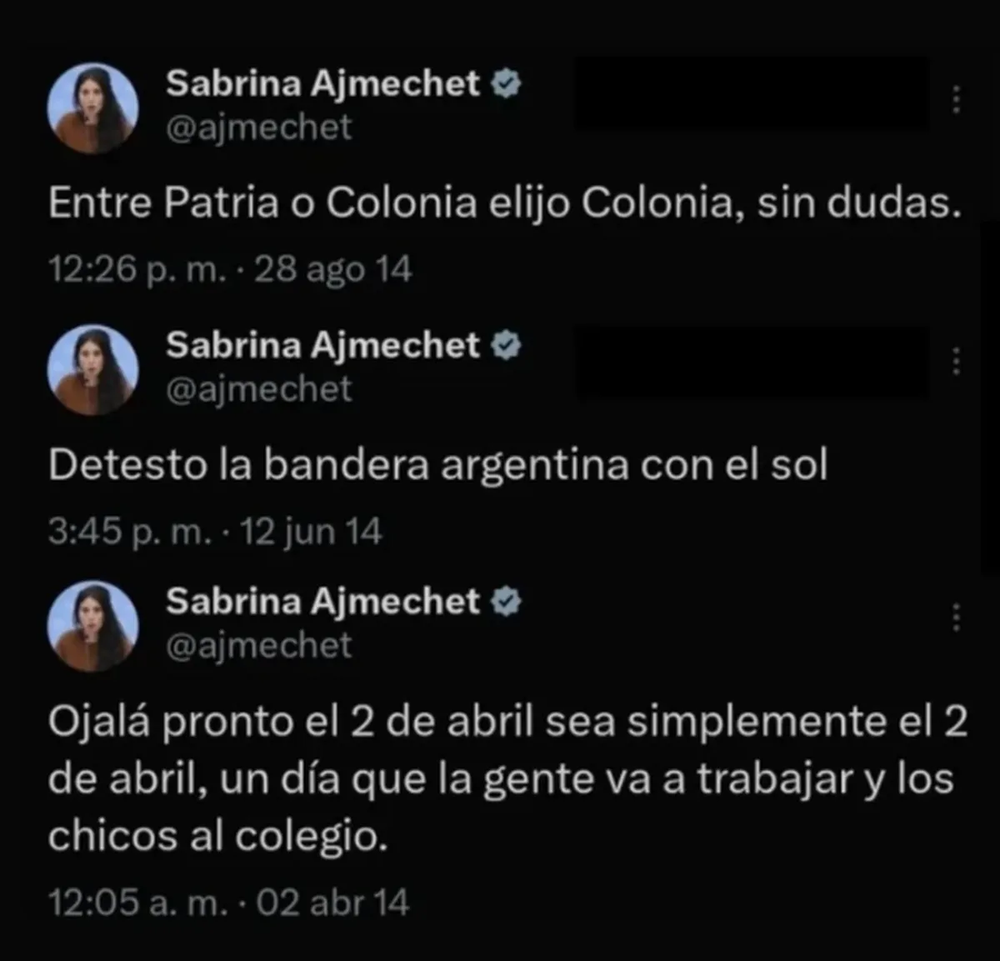This screenshot has height=961, width=1000.
Task: Open the @ajmechet handle in the third tweet
Action: pos(258,645)
